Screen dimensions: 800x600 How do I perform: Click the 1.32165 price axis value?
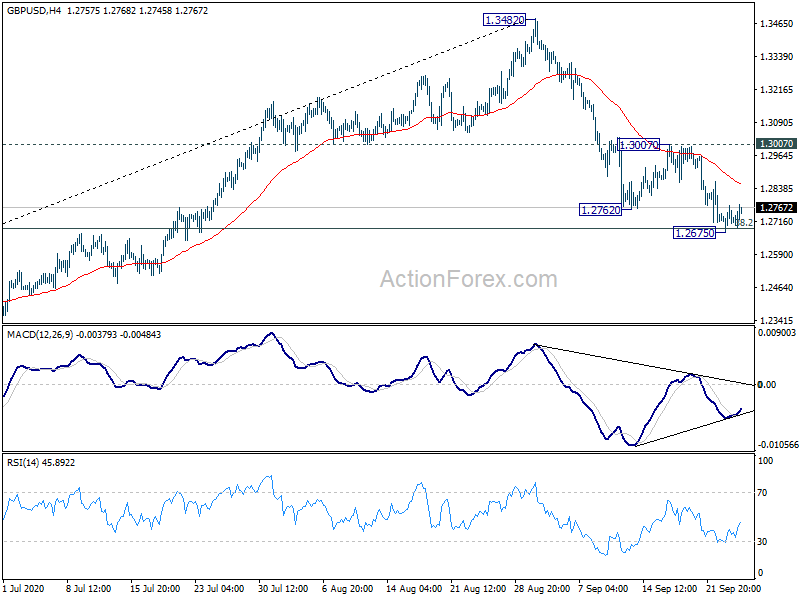click(777, 90)
